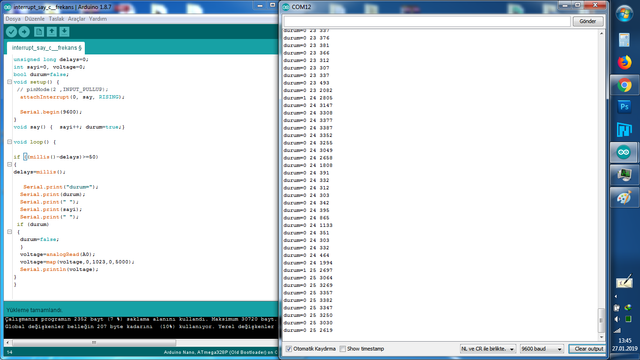Click the serial monitor vertical scrollbar thumb
Viewport: 640px width, 360px height.
(x=601, y=320)
